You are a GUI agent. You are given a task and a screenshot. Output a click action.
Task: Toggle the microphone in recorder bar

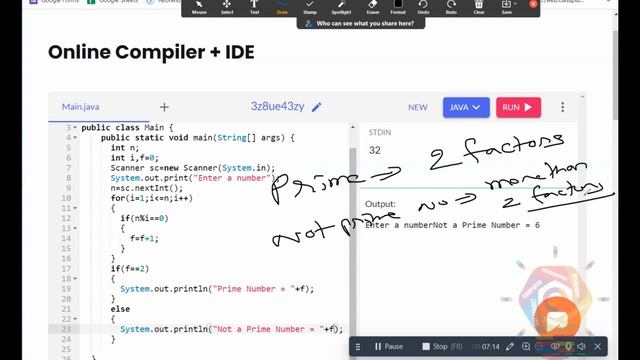click(568, 347)
